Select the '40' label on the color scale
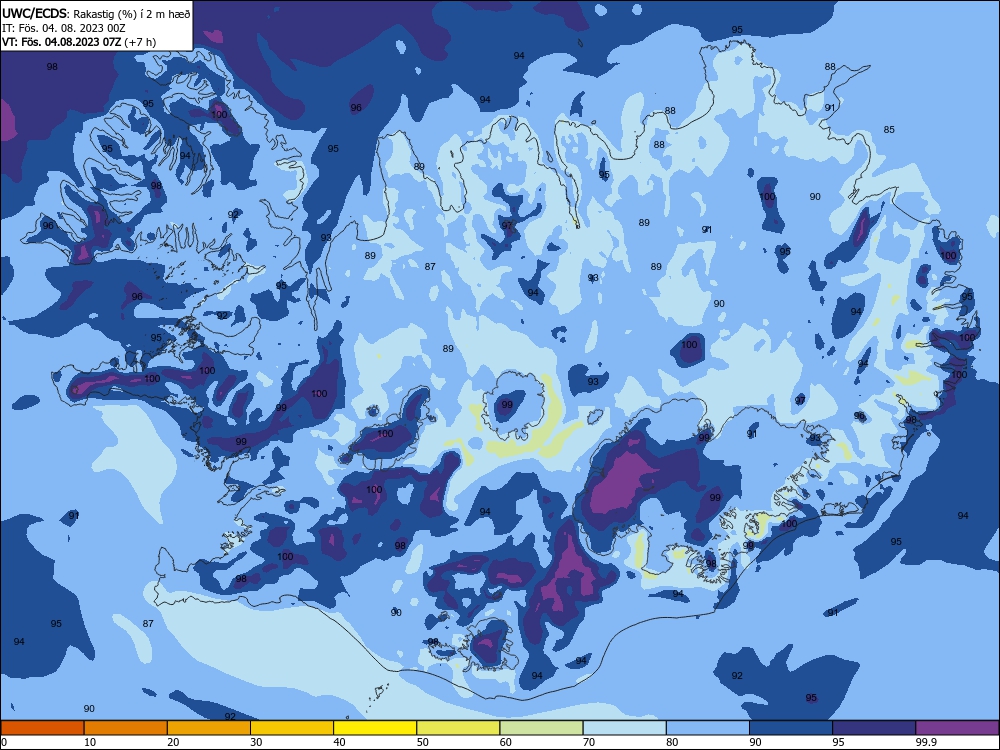Image resolution: width=1000 pixels, height=750 pixels. pos(339,742)
